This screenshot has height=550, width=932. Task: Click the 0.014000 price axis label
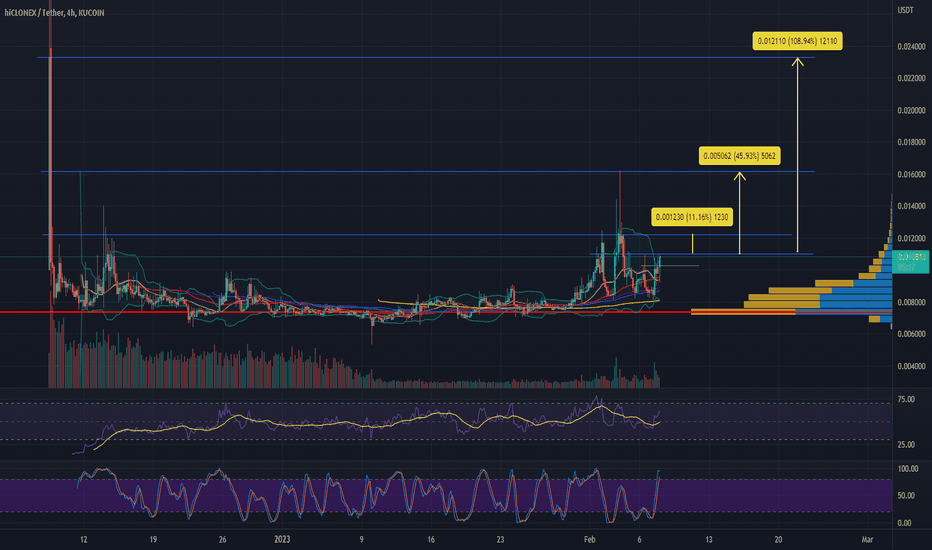(911, 206)
